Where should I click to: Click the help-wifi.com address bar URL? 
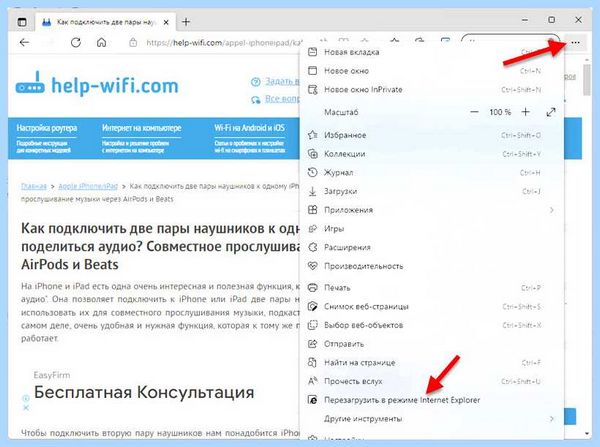[x=224, y=42]
